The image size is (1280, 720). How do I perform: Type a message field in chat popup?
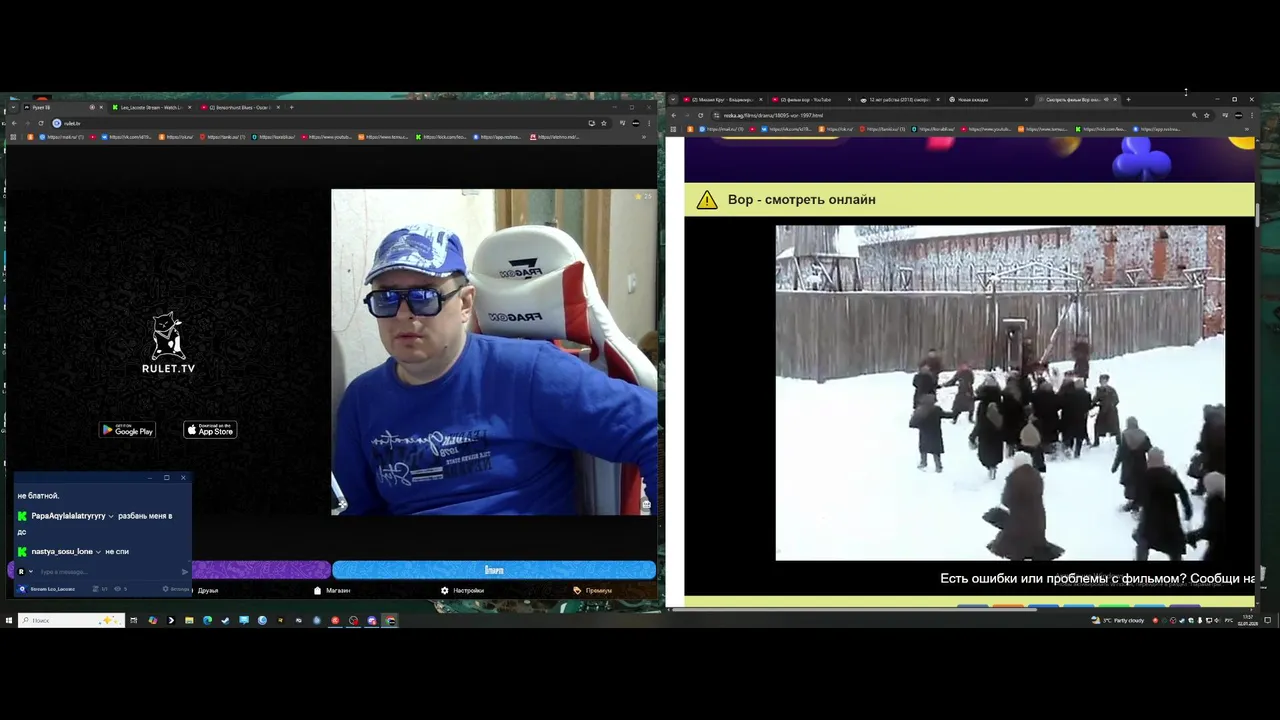pos(108,572)
